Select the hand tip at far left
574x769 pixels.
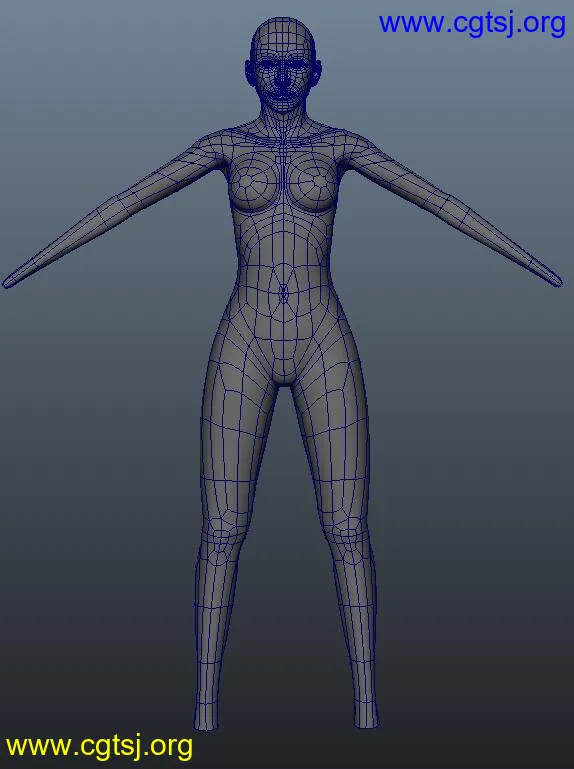11,281
